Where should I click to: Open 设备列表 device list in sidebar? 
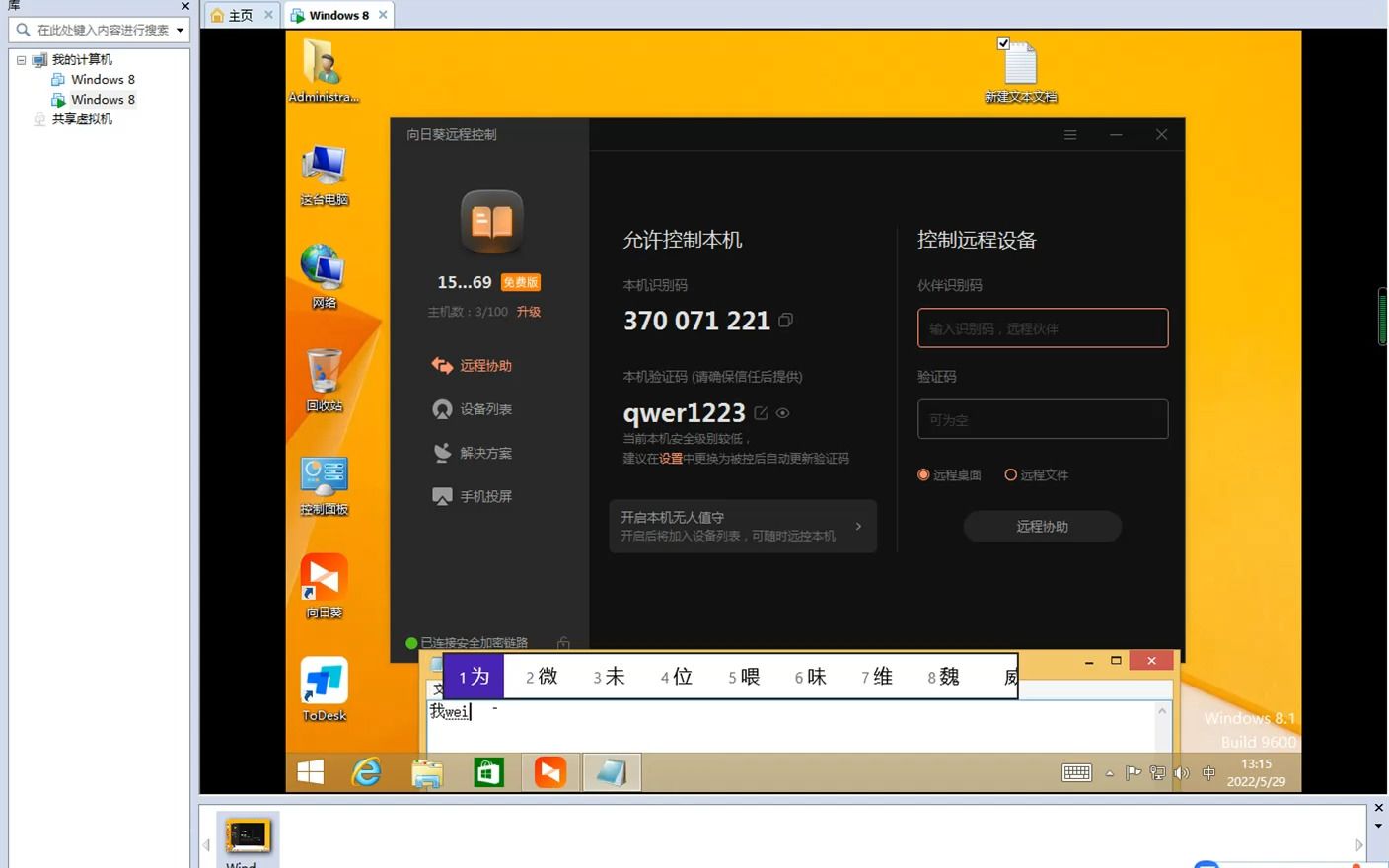472,409
